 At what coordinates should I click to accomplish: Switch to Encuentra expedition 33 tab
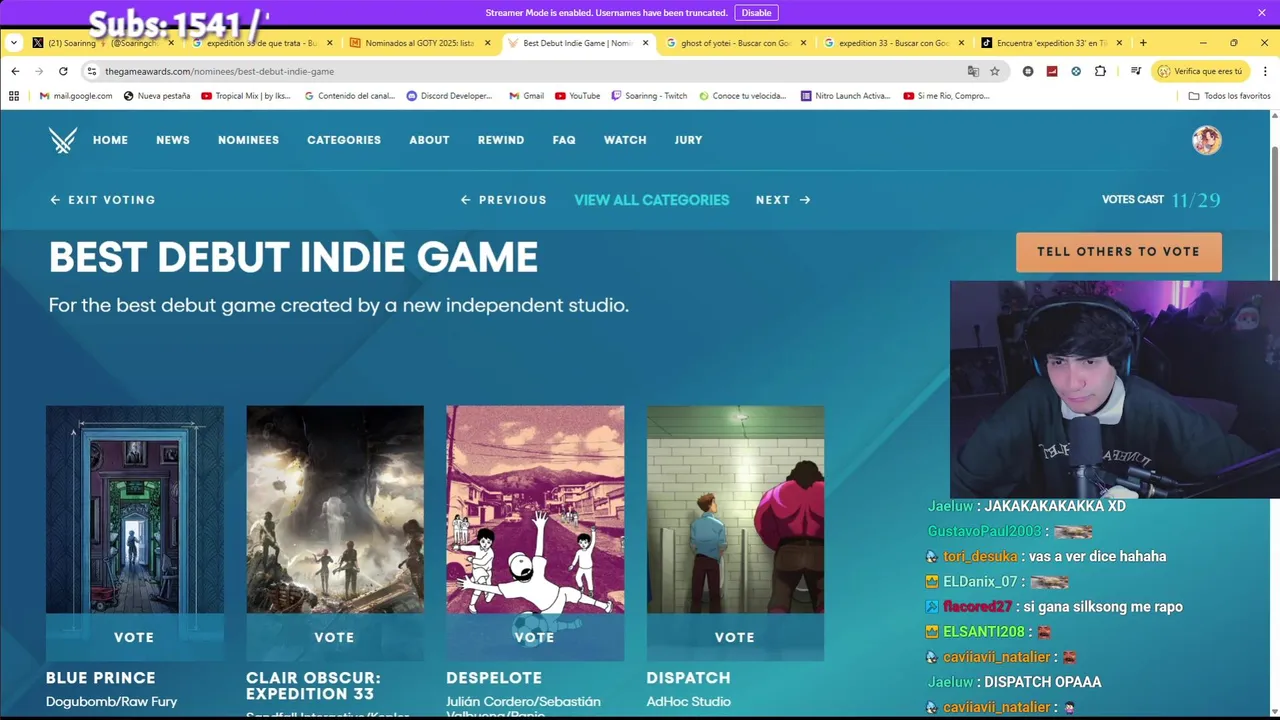(x=1052, y=43)
